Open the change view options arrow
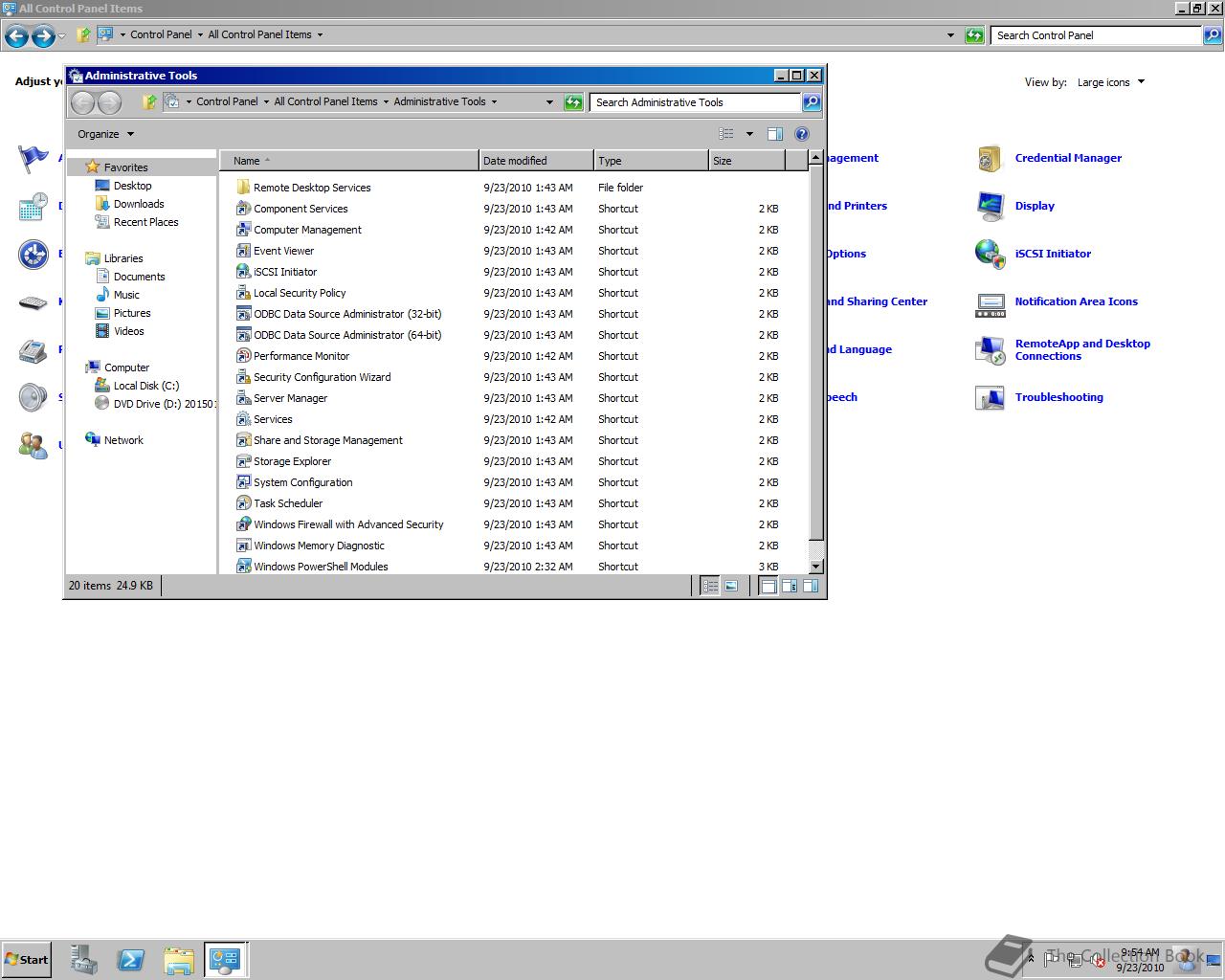 click(749, 134)
